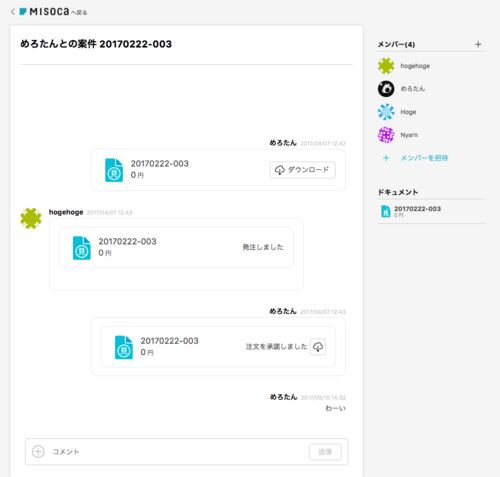Click cloud download icon beside 注文を承諾しました

(318, 347)
